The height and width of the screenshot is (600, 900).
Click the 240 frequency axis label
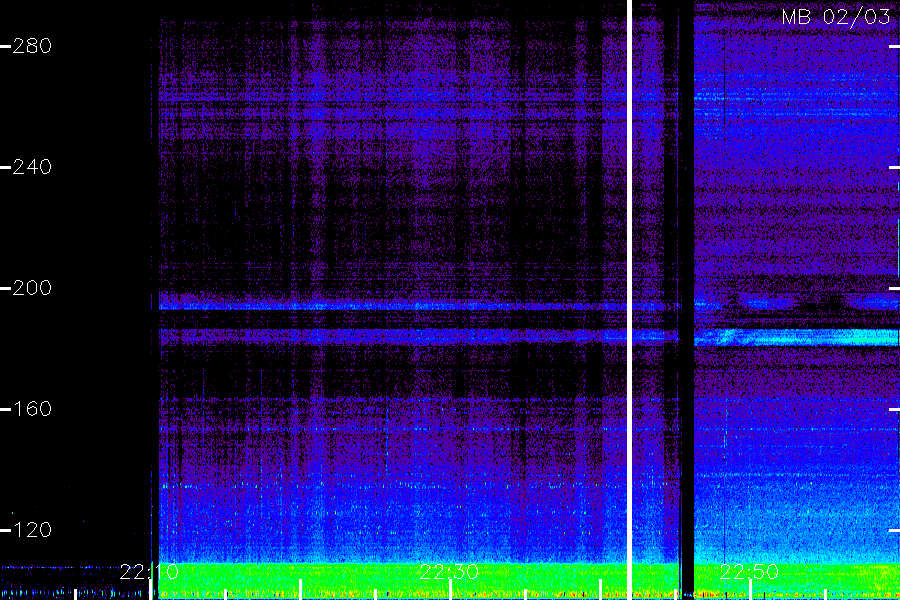(x=32, y=167)
